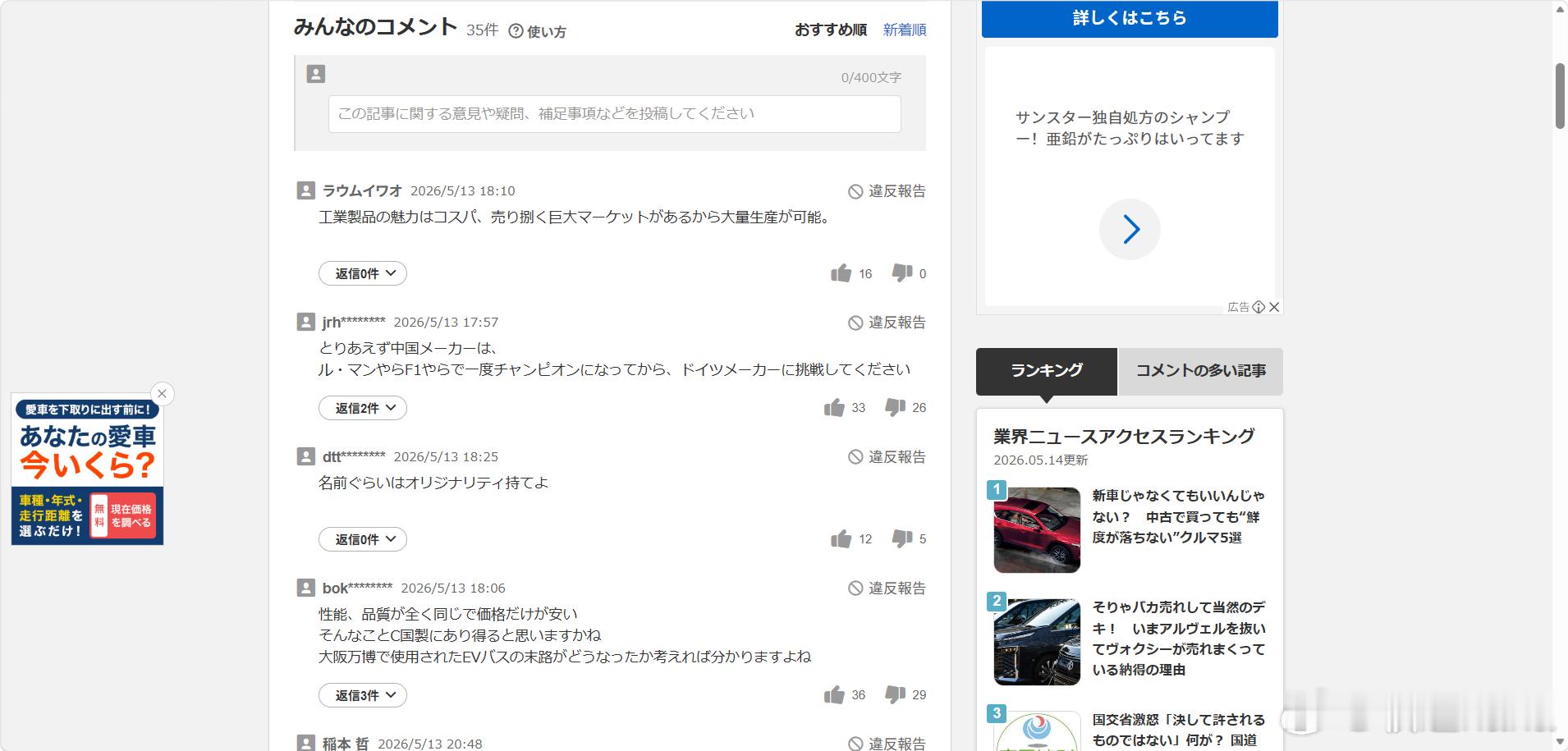Report violation on ラウムイワオ's comment
The height and width of the screenshot is (751, 1568).
[887, 190]
